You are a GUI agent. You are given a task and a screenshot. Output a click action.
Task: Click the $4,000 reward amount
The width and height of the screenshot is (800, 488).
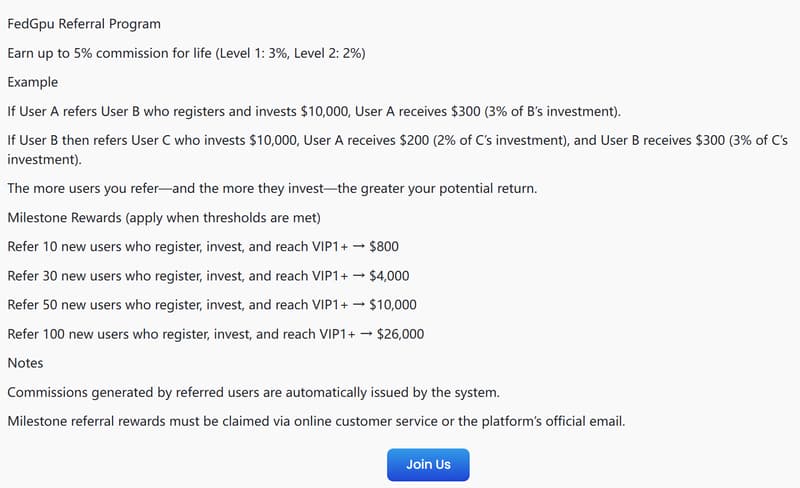[389, 276]
